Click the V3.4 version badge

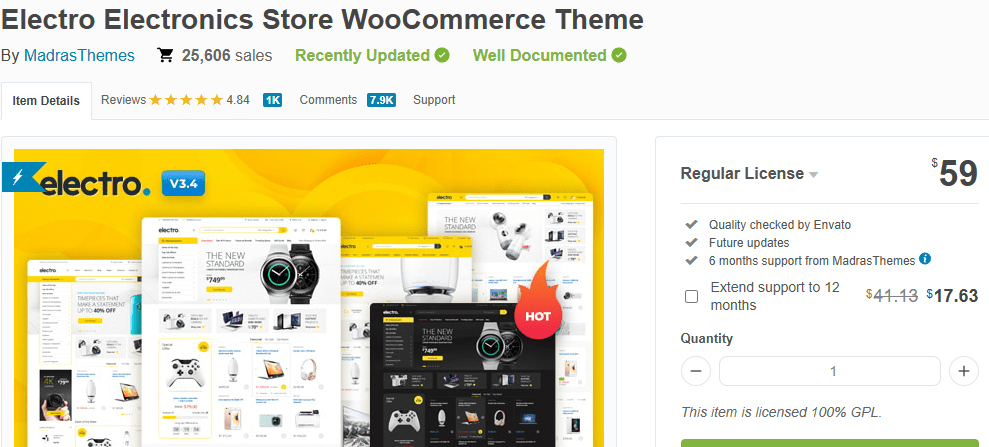[183, 185]
